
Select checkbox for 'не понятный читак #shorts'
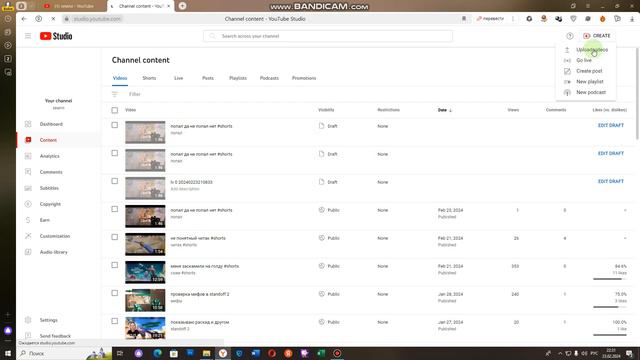click(x=115, y=237)
